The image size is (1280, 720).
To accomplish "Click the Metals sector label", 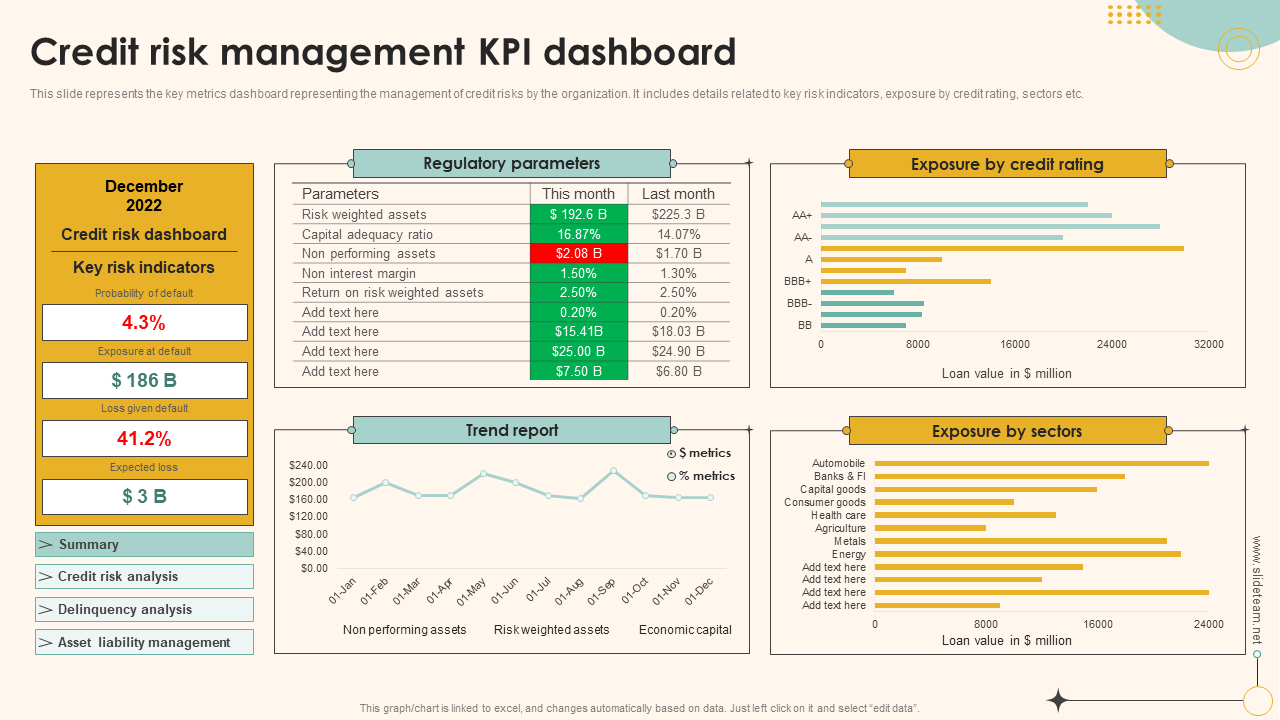I will click(x=850, y=541).
